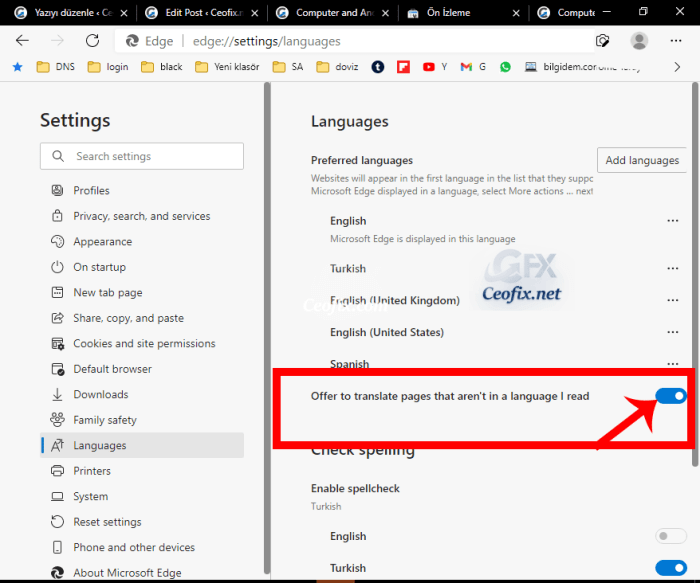This screenshot has width=700, height=583.
Task: Open Family safety settings
Action: coord(142,420)
